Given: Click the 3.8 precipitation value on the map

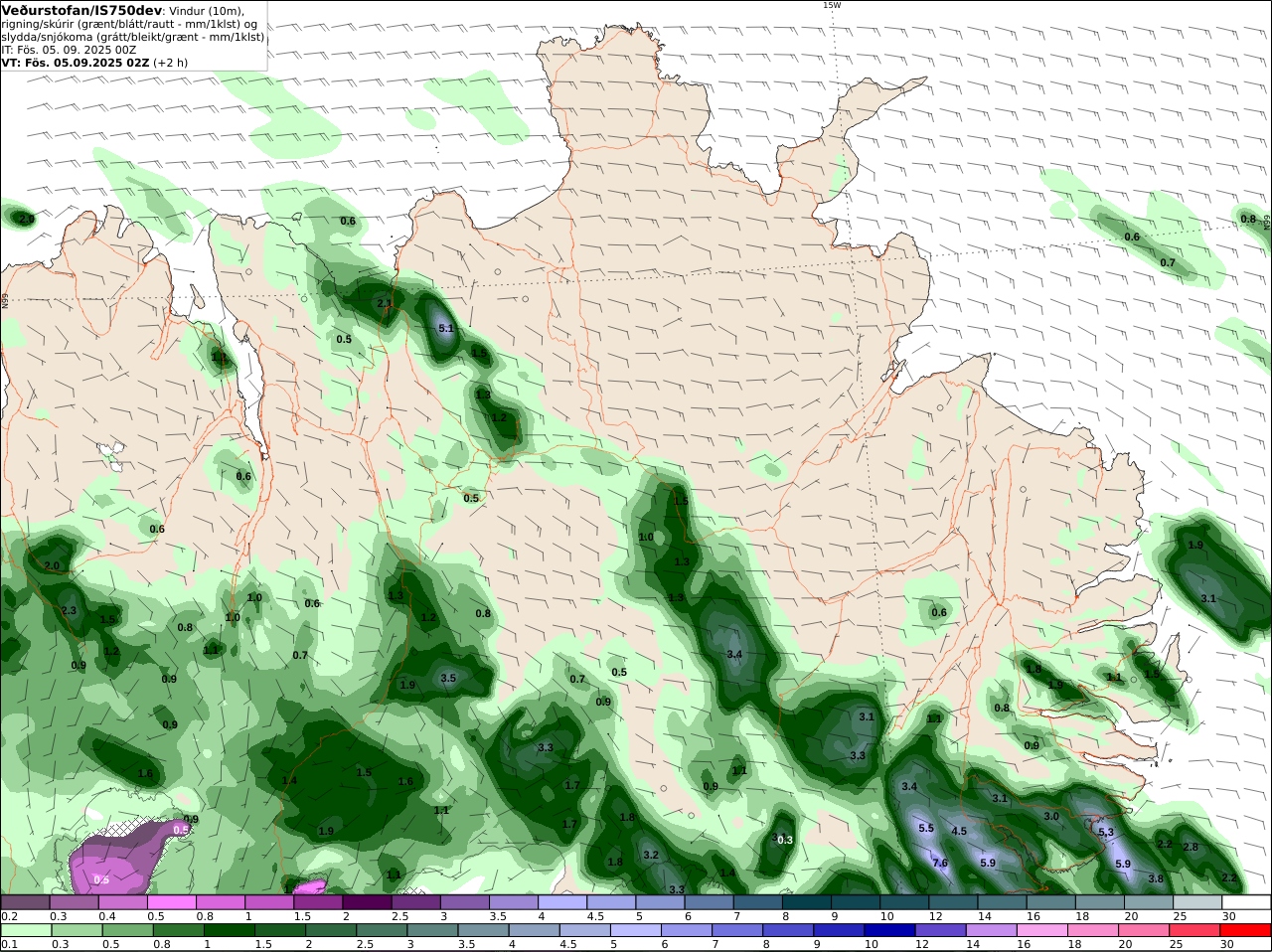Looking at the screenshot, I should coord(1156,878).
